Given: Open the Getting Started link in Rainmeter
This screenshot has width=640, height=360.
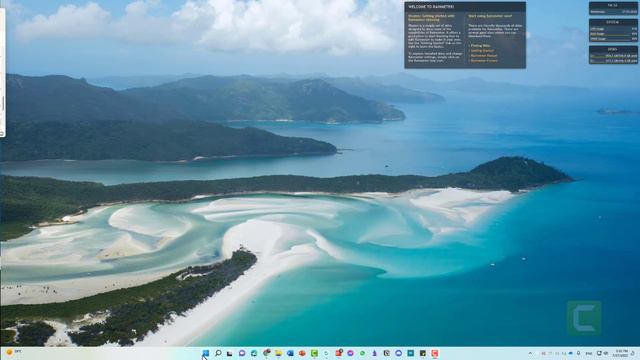Looking at the screenshot, I should [482, 51].
